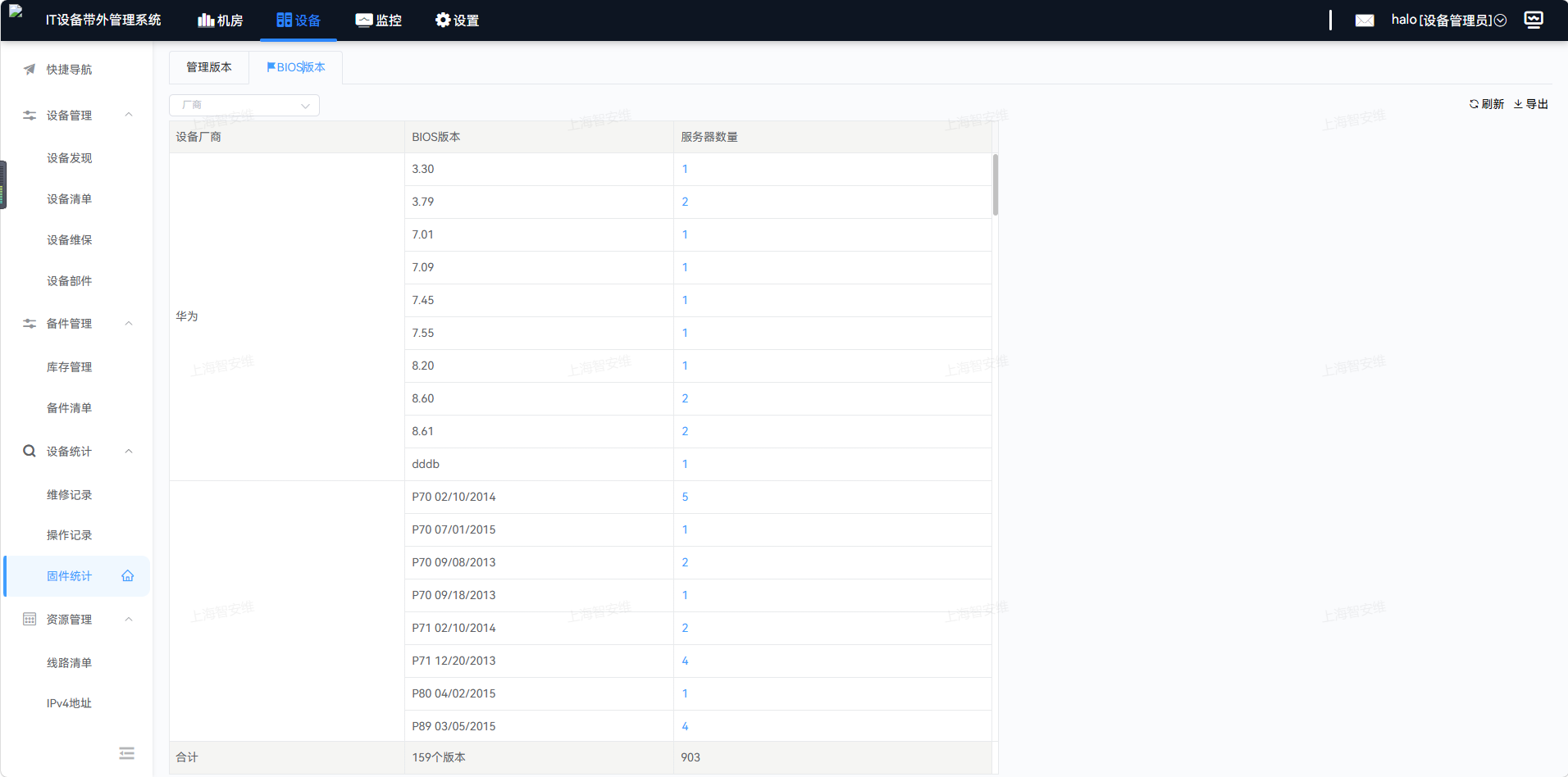This screenshot has width=1568, height=777.
Task: Switch to the 管理版本 tab
Action: (209, 67)
